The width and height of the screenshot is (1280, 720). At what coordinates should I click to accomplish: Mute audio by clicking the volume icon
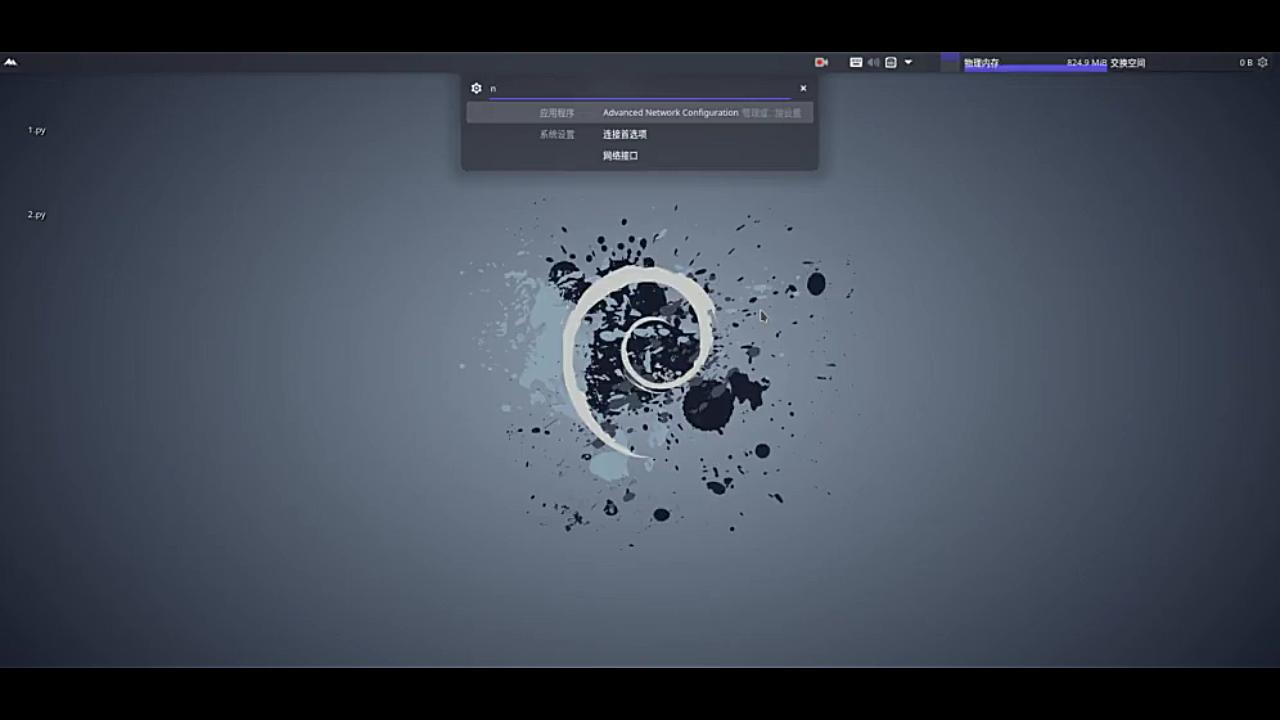pos(873,62)
